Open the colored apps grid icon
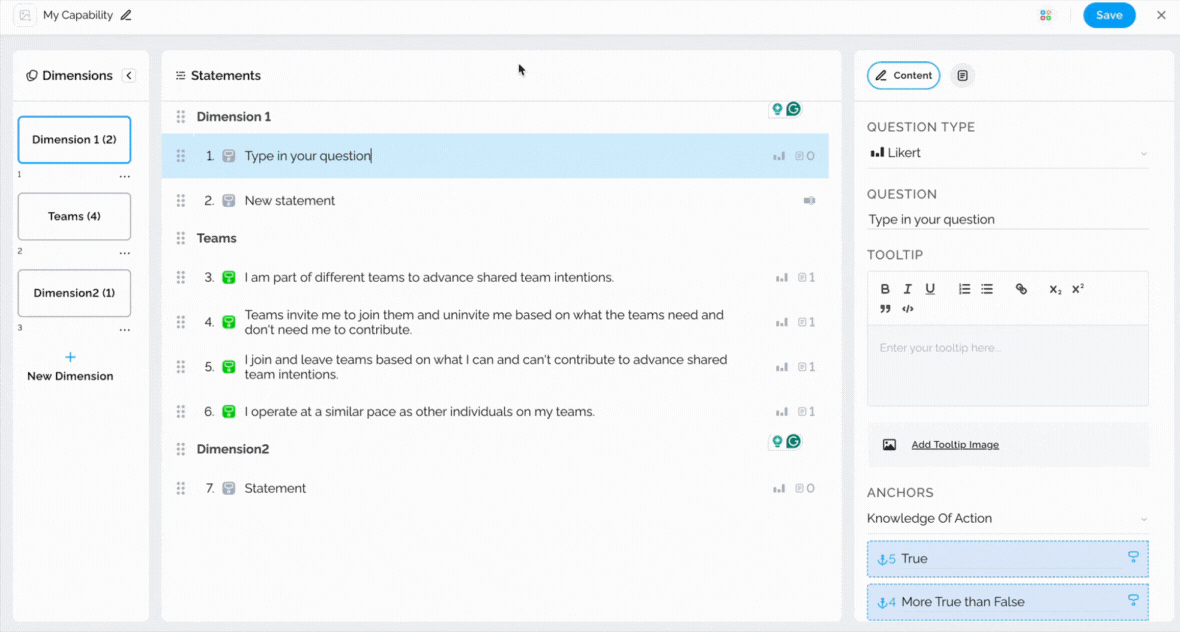The height and width of the screenshot is (632, 1180). pos(1046,15)
